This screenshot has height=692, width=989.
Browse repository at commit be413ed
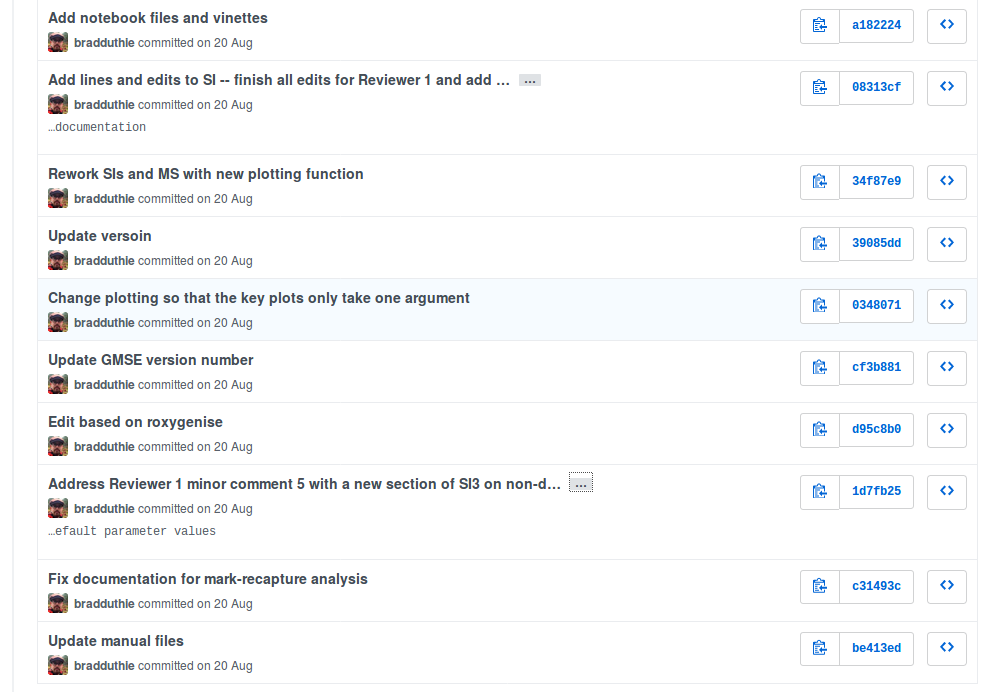[x=946, y=648]
